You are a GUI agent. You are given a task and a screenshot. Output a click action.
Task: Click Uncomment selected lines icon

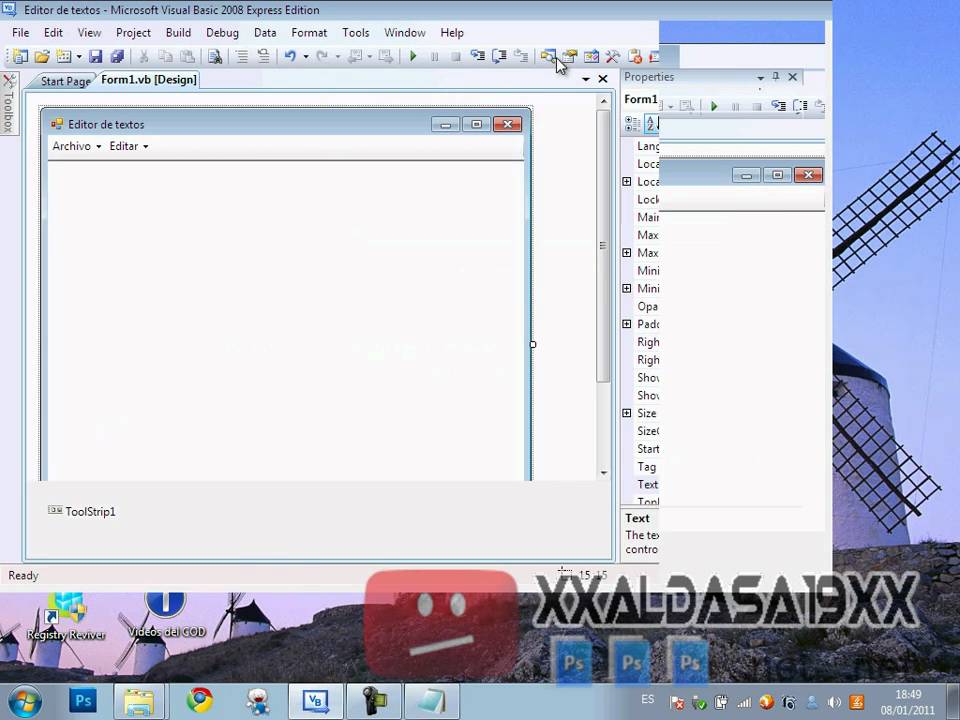click(263, 56)
